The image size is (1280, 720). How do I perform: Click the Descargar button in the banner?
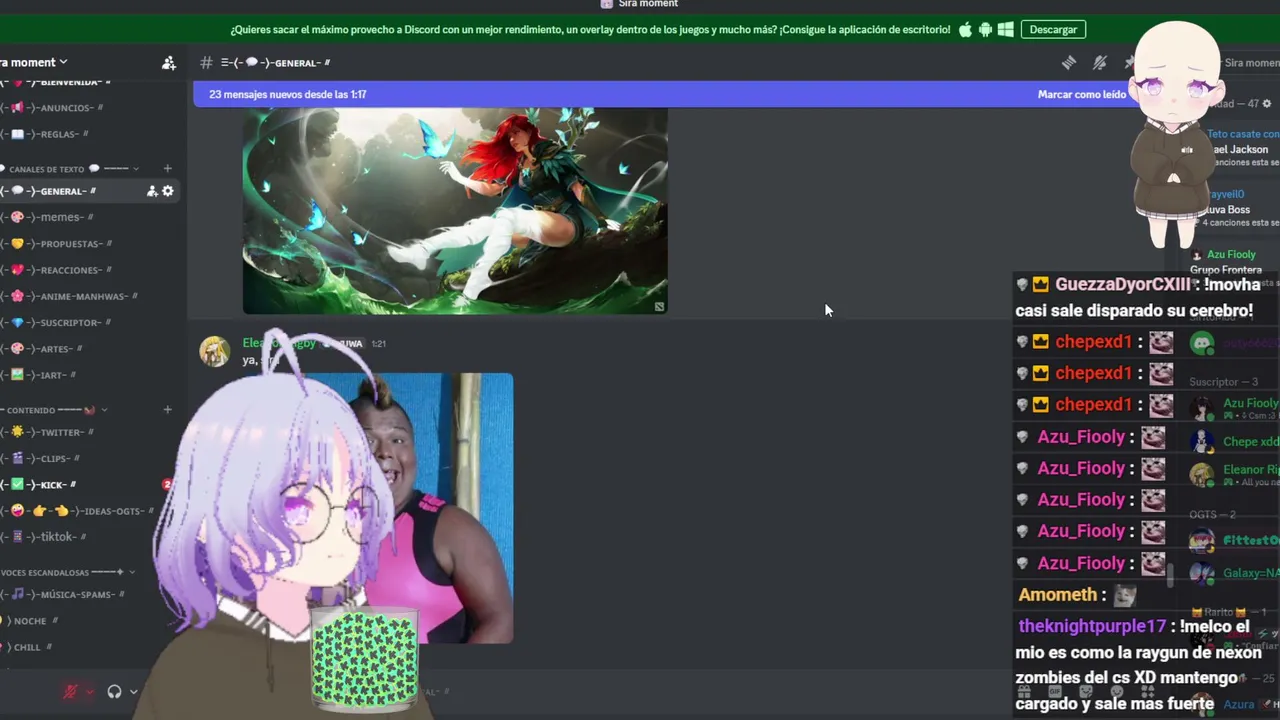[x=1053, y=30]
